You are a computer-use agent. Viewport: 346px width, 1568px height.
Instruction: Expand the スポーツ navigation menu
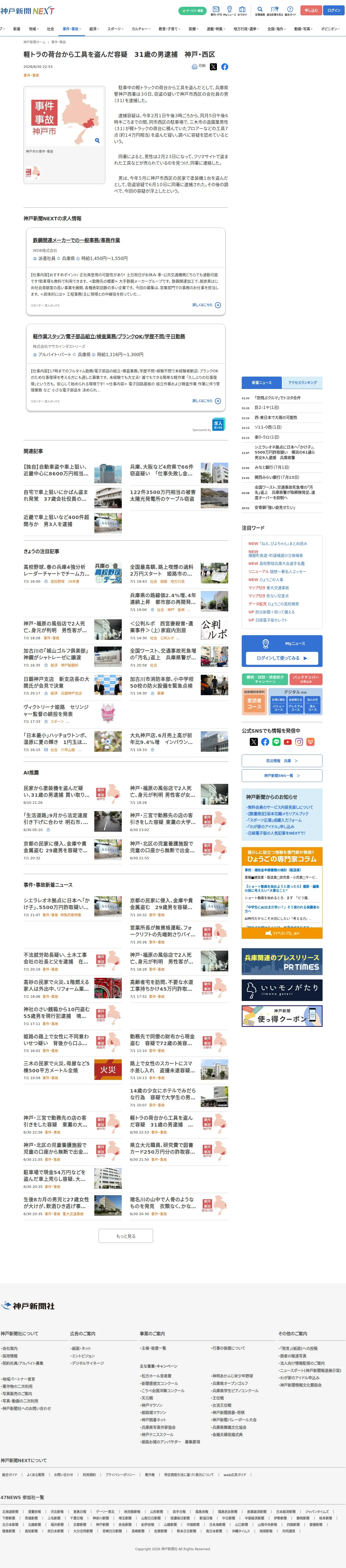point(116,29)
